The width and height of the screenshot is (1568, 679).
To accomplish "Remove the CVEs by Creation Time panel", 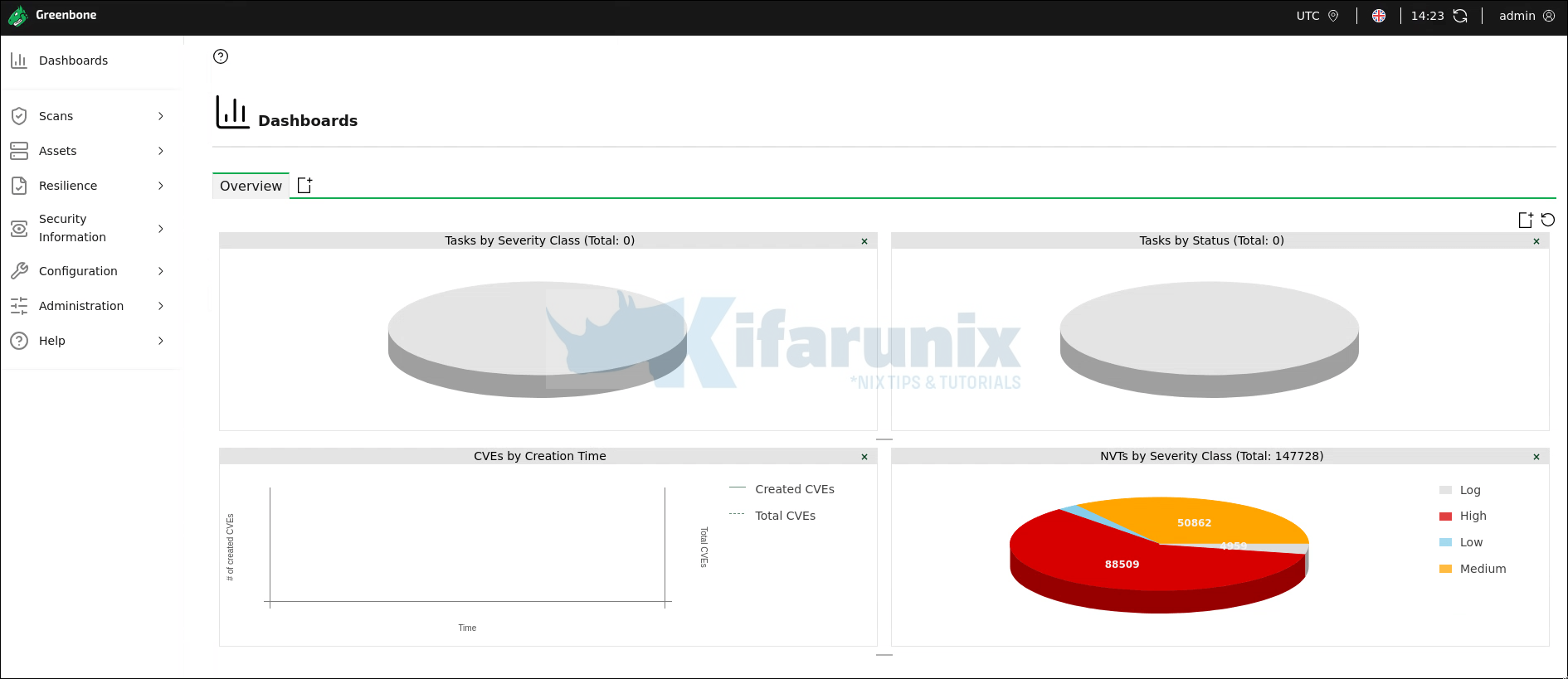I will click(864, 457).
